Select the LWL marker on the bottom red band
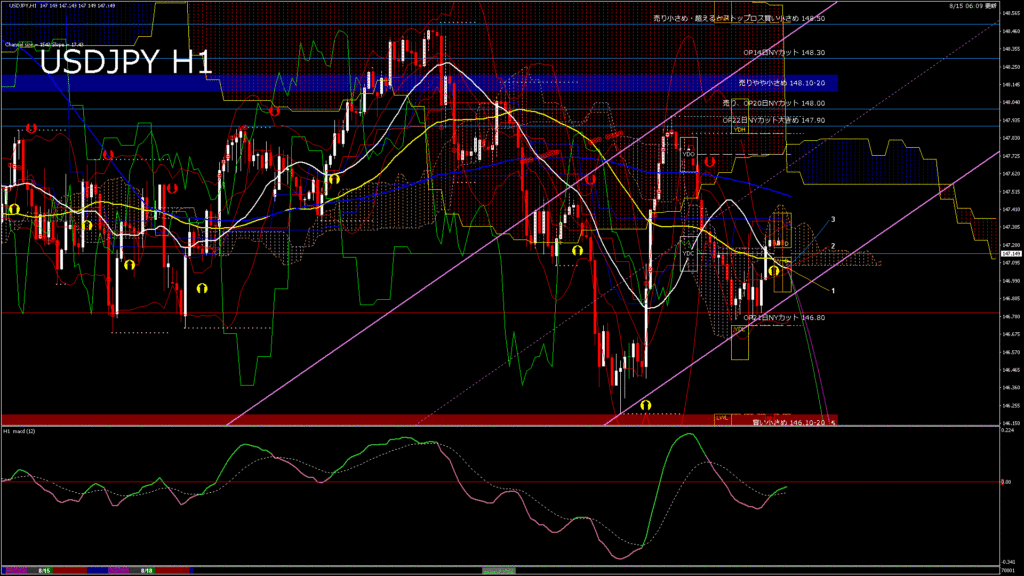The width and height of the screenshot is (1024, 576). click(721, 416)
